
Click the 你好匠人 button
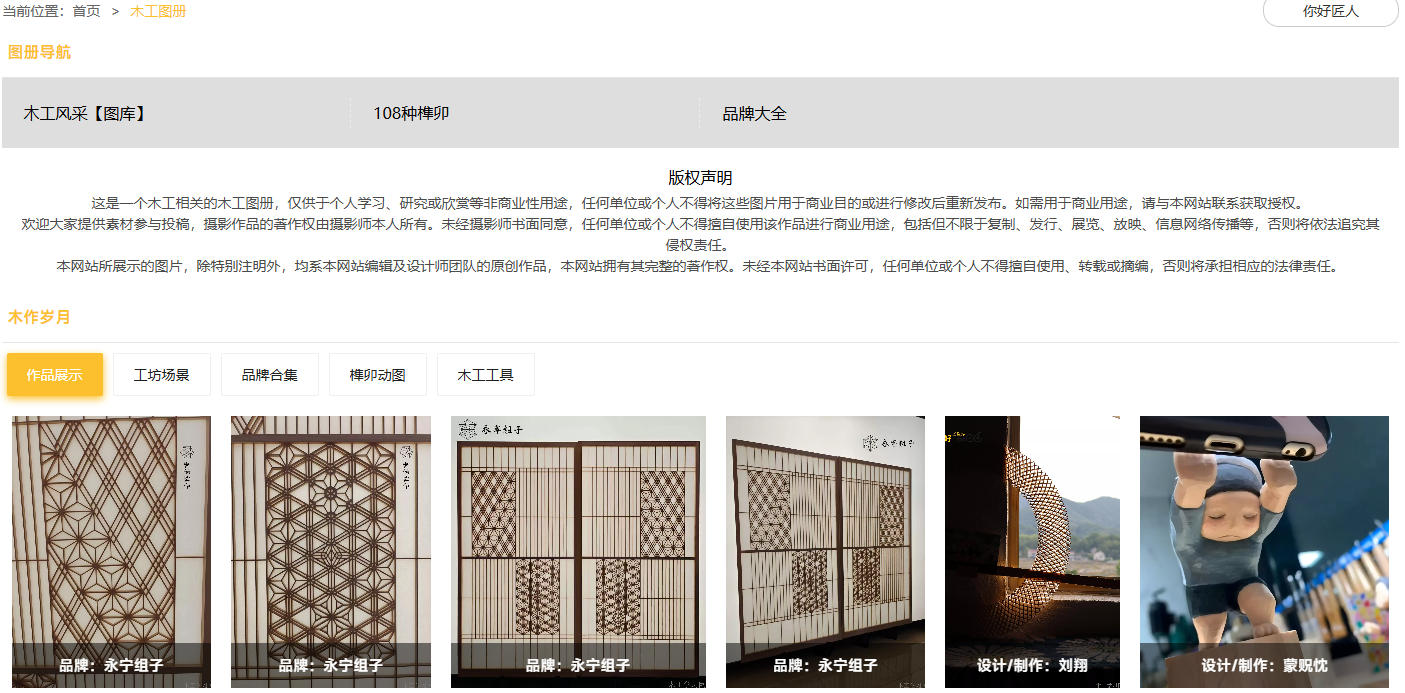(1330, 11)
